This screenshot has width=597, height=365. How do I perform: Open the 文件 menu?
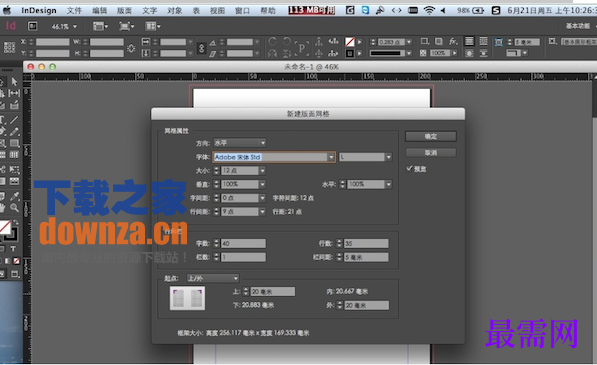tap(74, 10)
